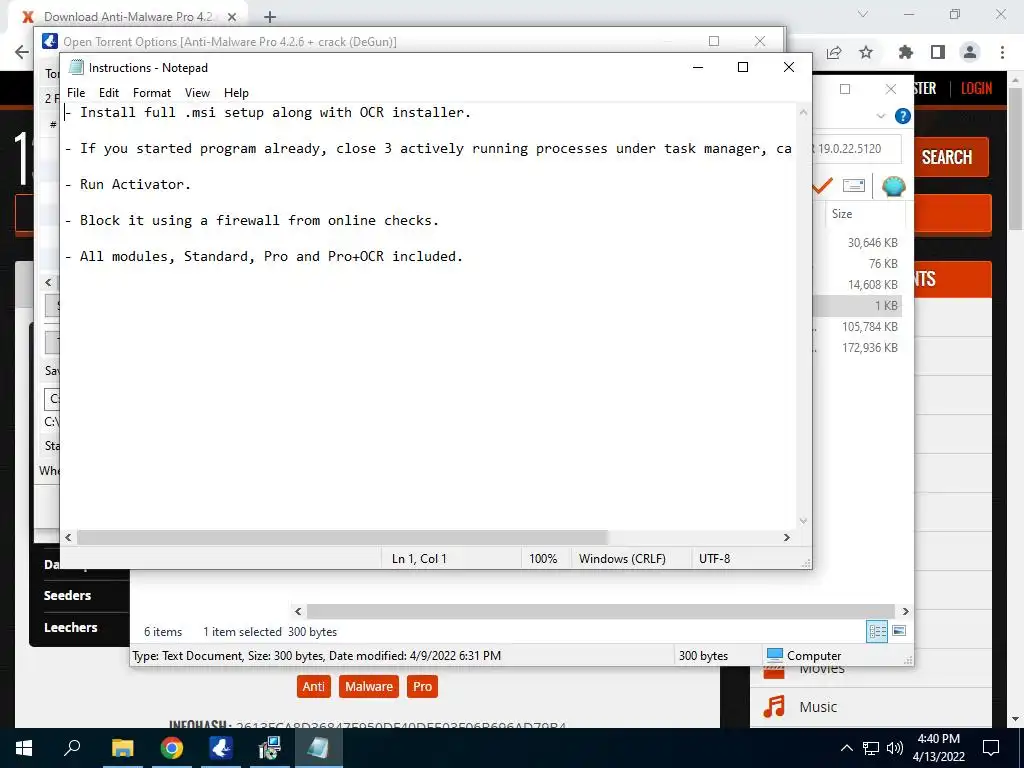
Task: Click Notepad horizontal scrollbar right arrow
Action: 787,537
